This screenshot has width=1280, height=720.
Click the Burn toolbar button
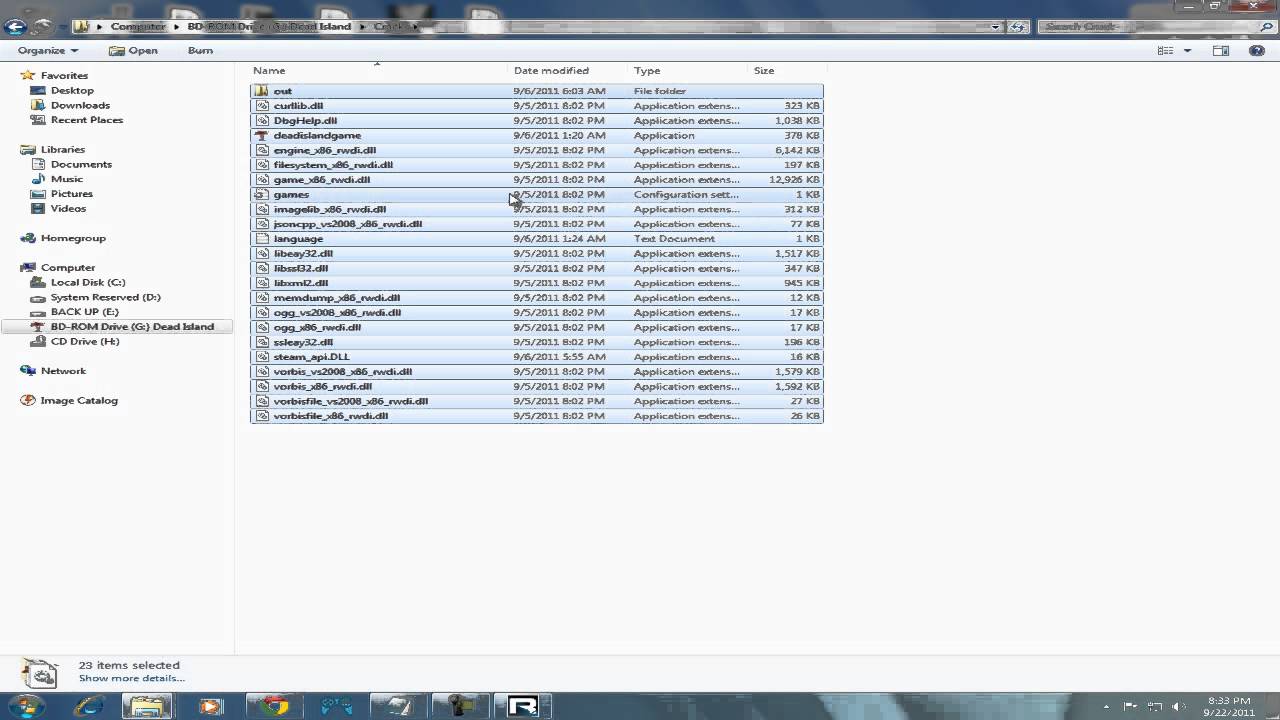point(200,50)
